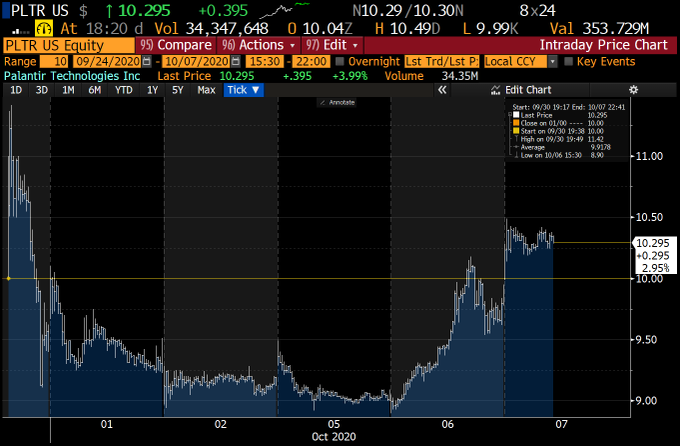
Task: Click the 11.00 y-axis label
Action: (649, 156)
